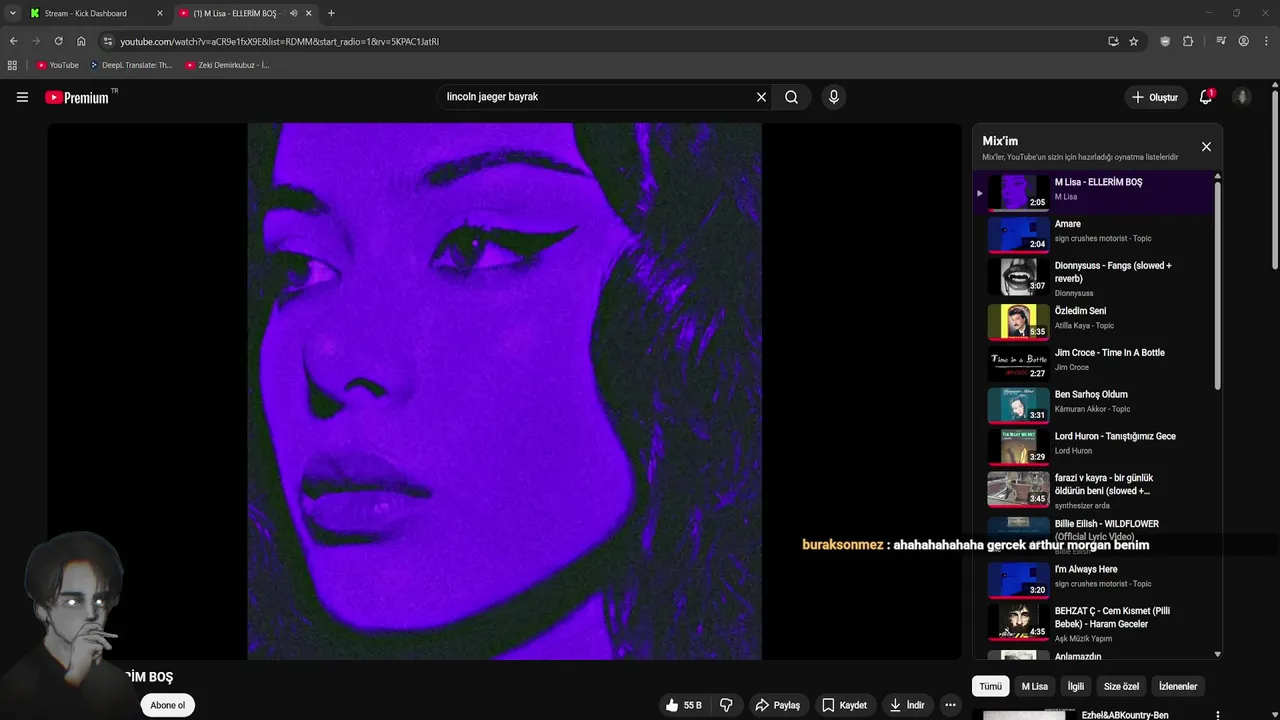Open the YouTube bookmark
The image size is (1280, 720).
tap(57, 65)
